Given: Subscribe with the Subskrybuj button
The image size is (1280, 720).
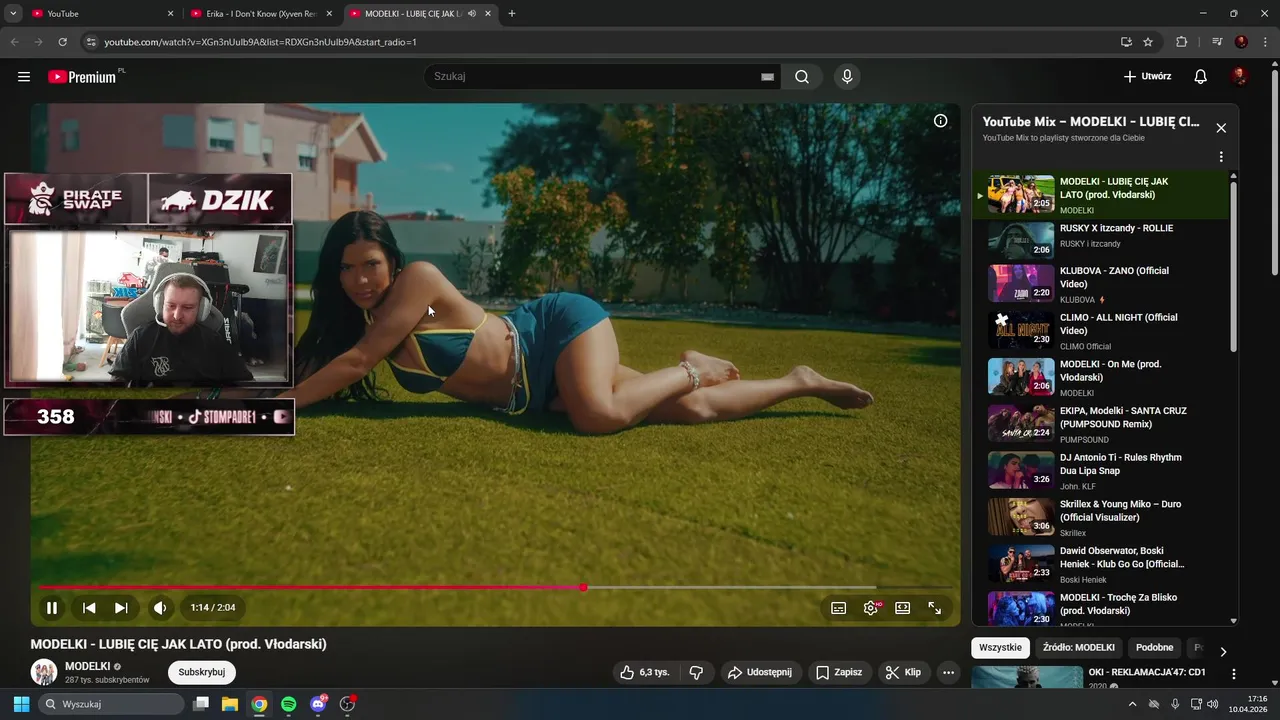Looking at the screenshot, I should (x=202, y=672).
